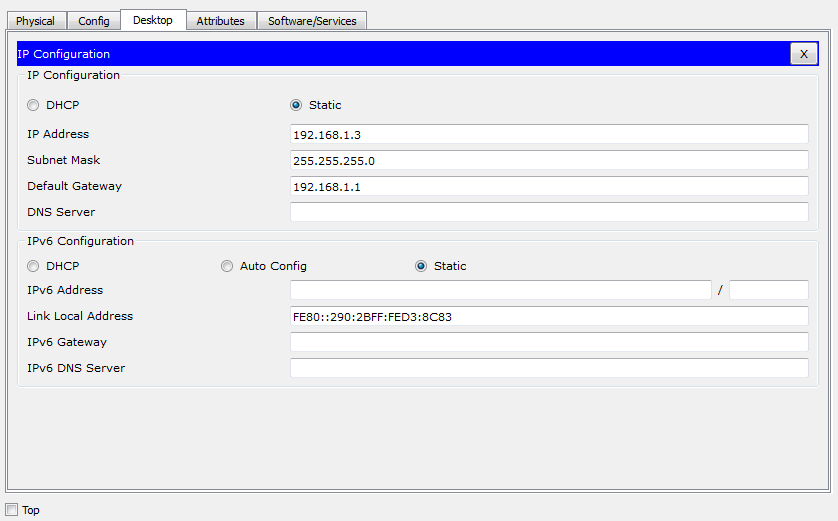Click the IPv6 Configuration group heading

(80, 241)
